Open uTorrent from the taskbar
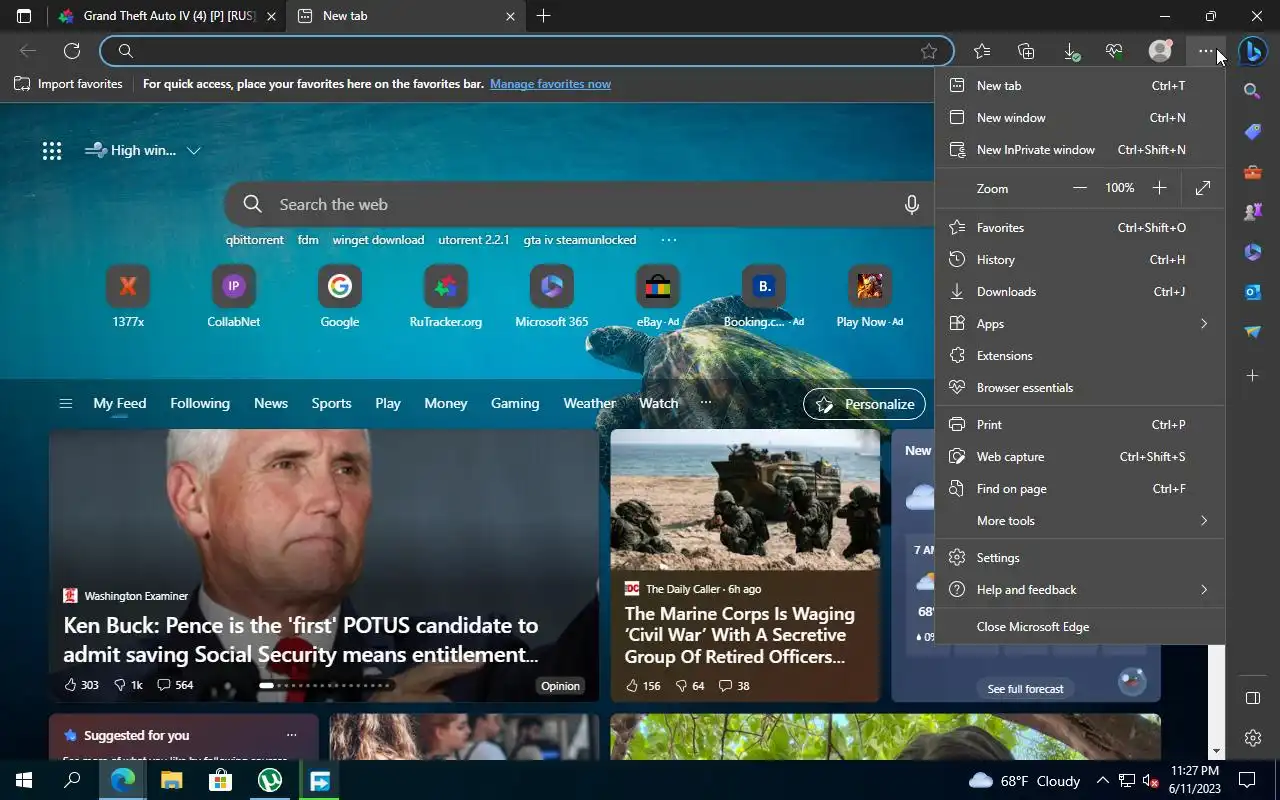This screenshot has width=1280, height=800. click(x=270, y=780)
